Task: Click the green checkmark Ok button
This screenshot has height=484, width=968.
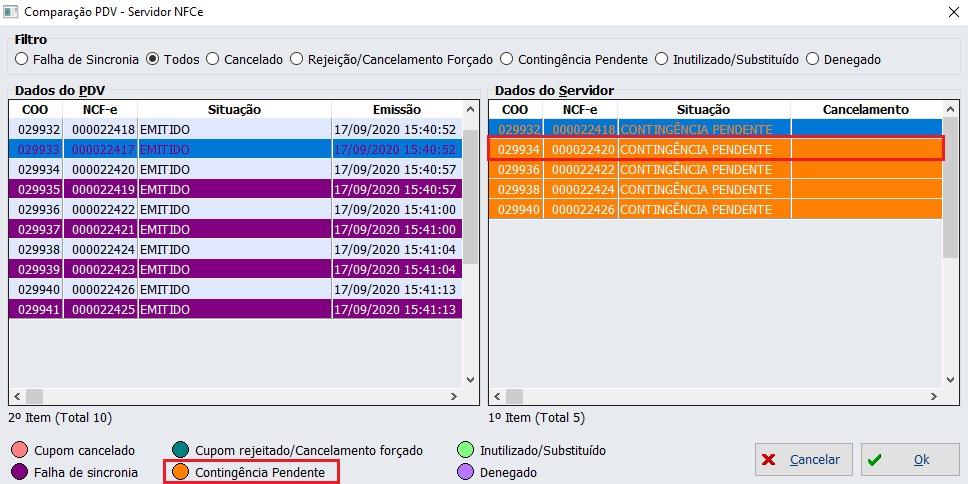Action: coord(909,460)
